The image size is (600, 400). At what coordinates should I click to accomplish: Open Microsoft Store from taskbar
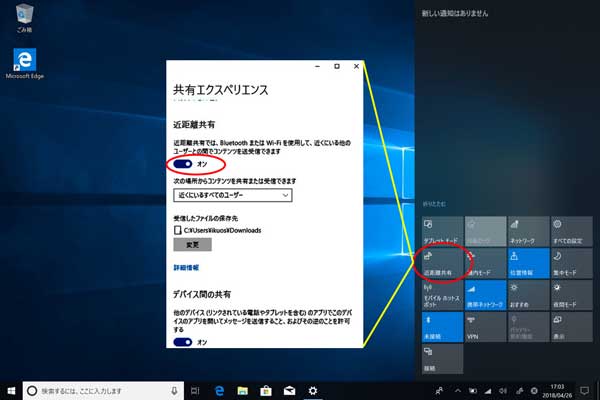coord(266,391)
